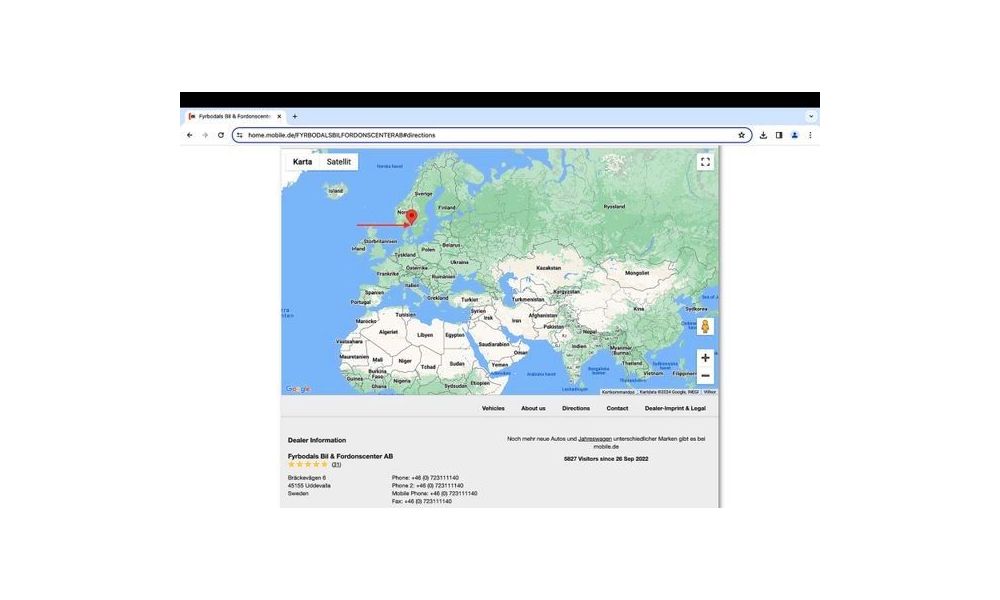
Task: Open the Contact page link
Action: point(617,408)
